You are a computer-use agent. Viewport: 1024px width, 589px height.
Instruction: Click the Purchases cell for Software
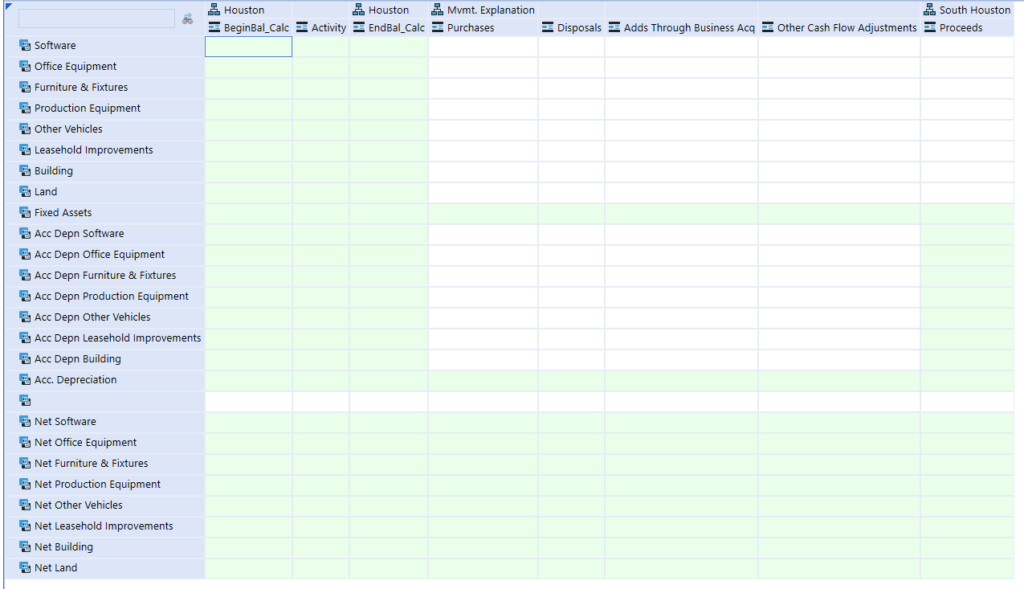coord(482,46)
